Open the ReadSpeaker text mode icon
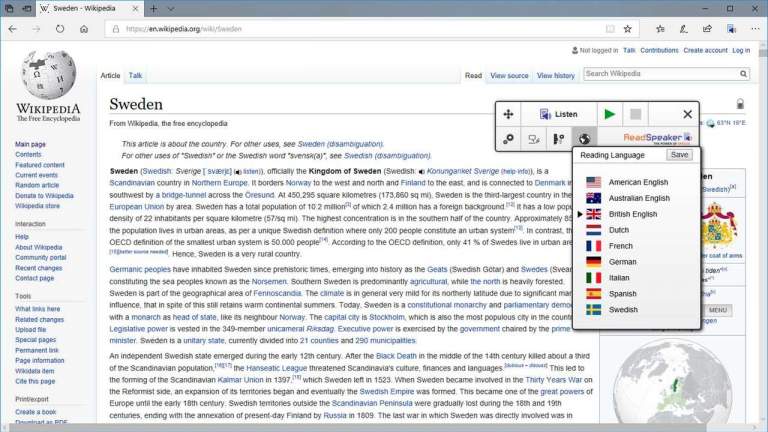Viewport: 768px width, 432px height. pos(558,139)
